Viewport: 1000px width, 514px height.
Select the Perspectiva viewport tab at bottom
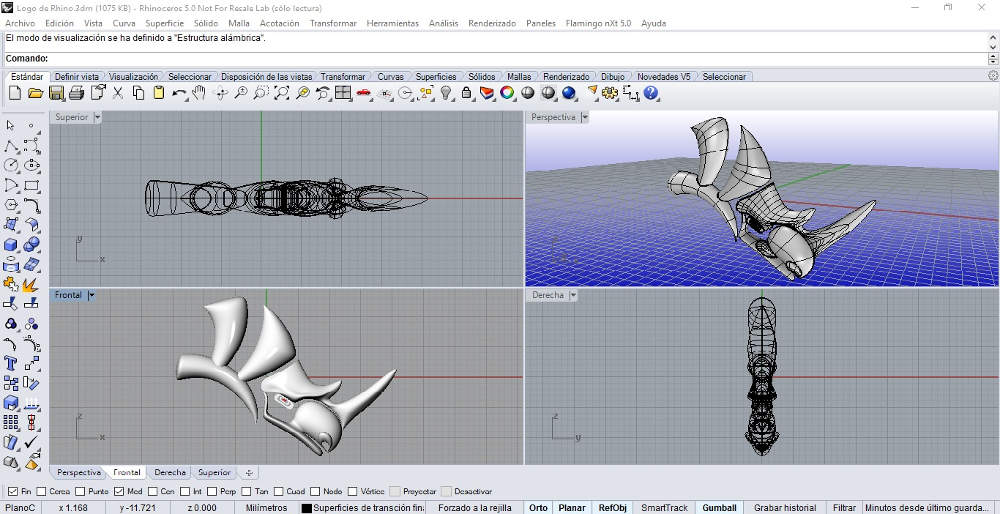[78, 473]
